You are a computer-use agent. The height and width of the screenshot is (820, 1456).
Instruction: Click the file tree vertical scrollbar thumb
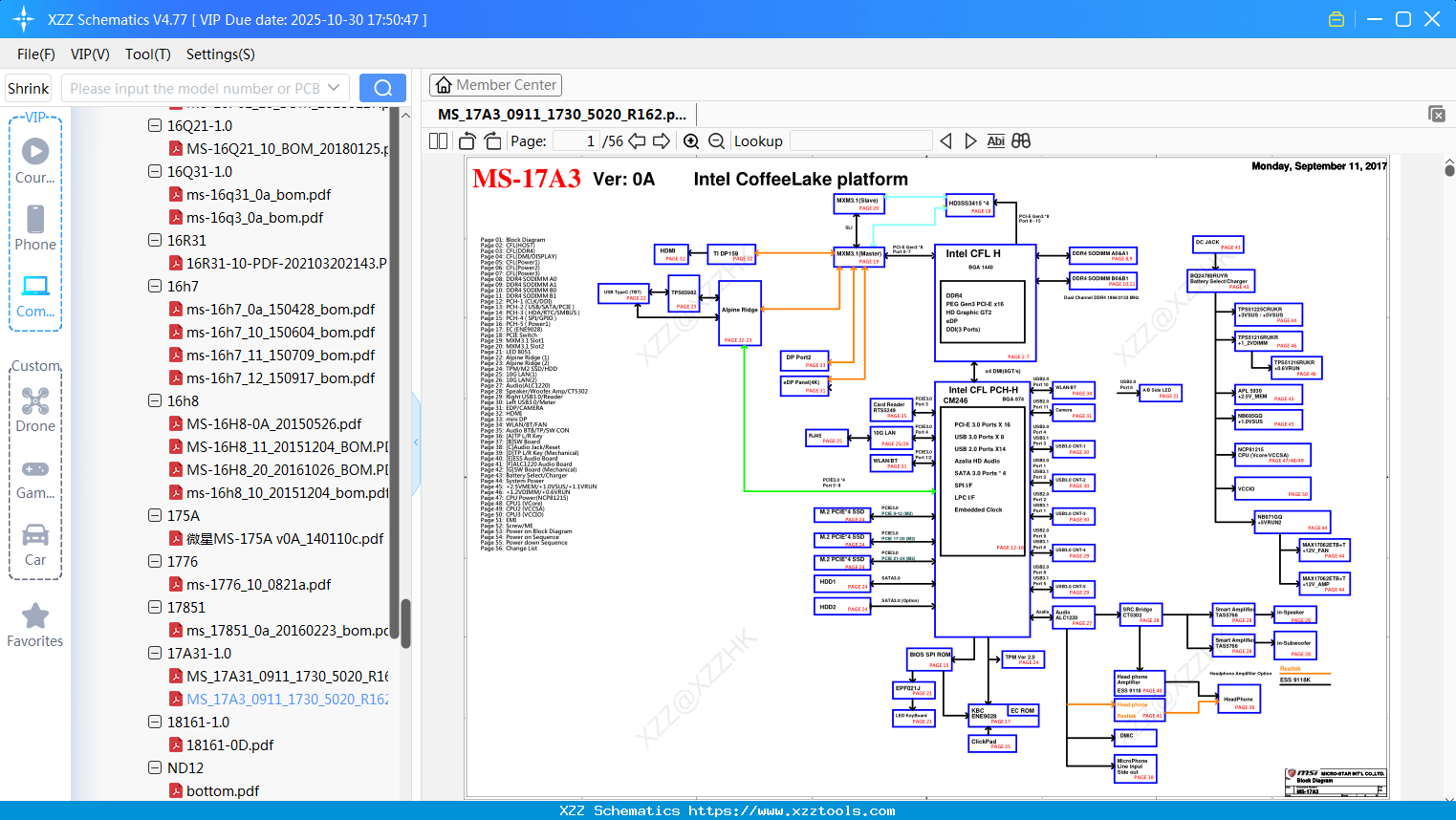[x=405, y=623]
